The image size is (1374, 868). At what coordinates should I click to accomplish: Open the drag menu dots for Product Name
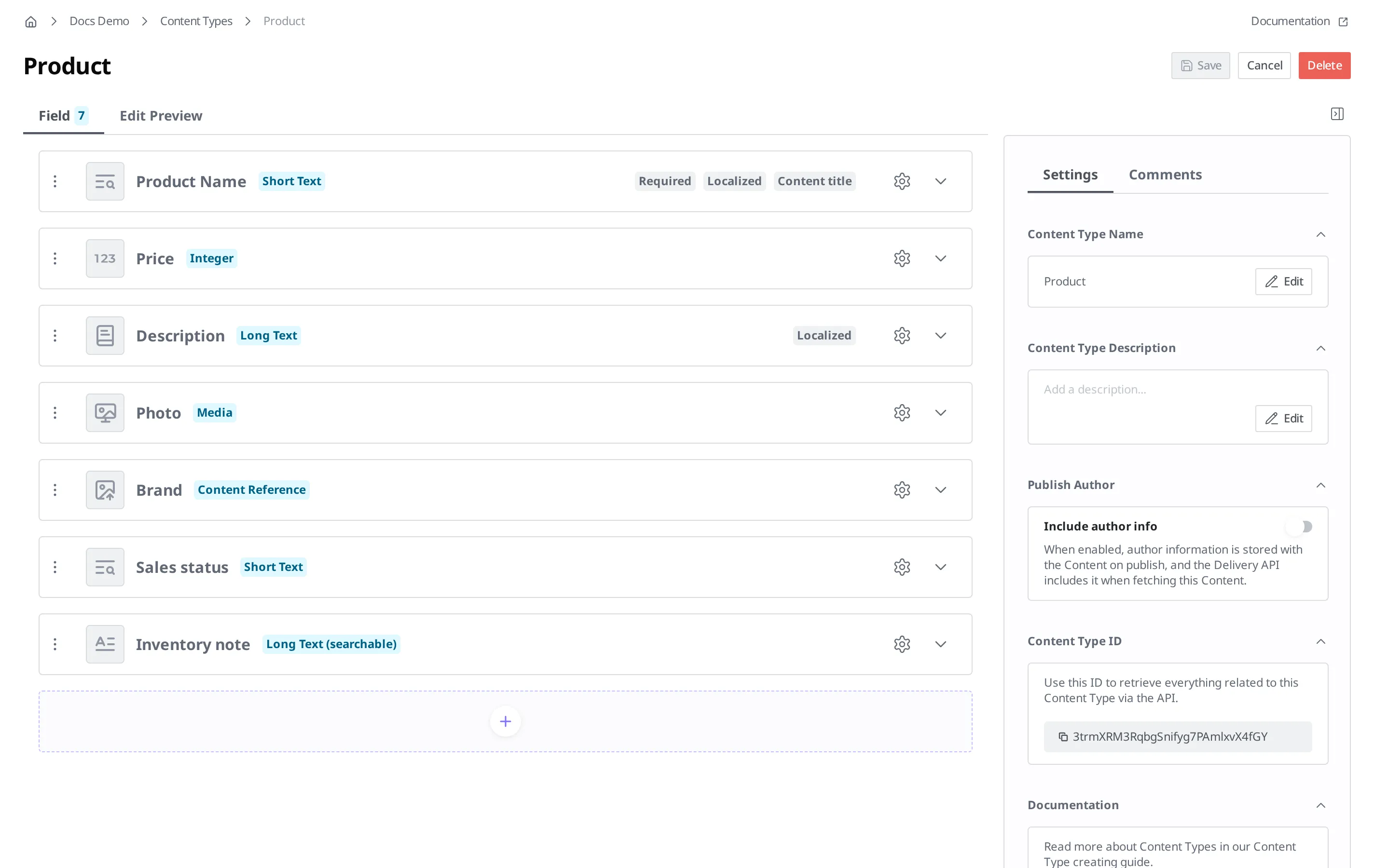click(55, 181)
